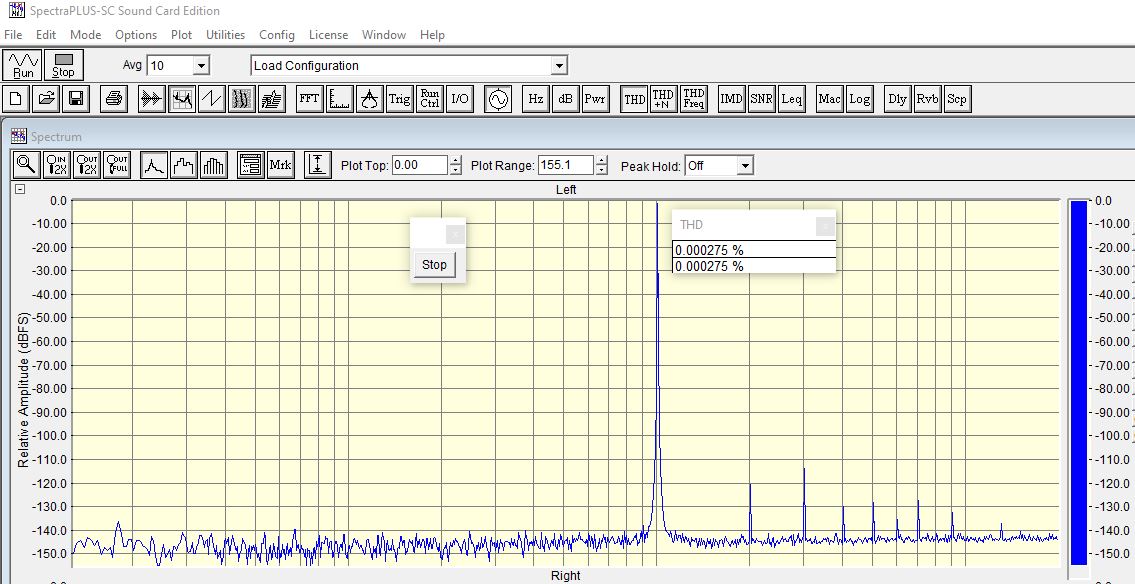Create a new file with blank page icon
The width and height of the screenshot is (1135, 584).
16,98
